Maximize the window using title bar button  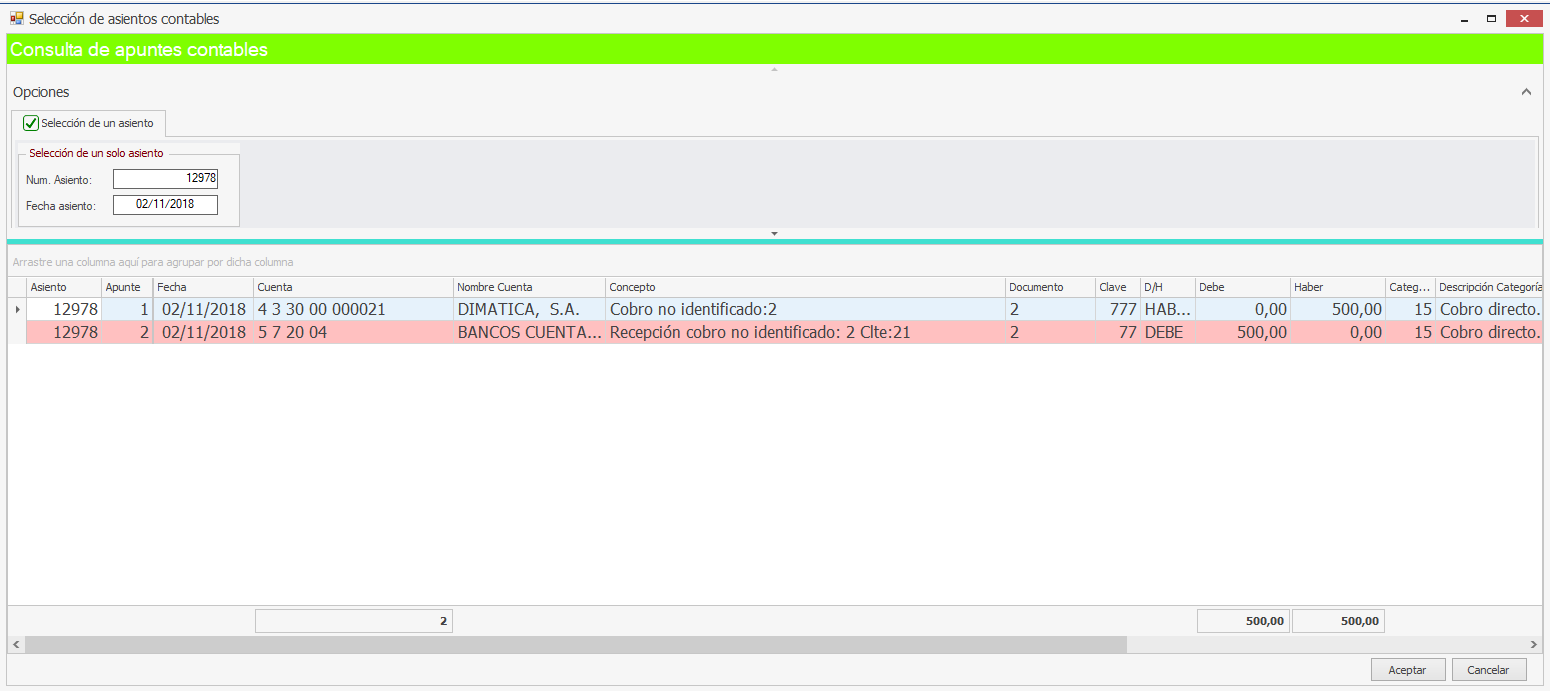pos(1491,19)
